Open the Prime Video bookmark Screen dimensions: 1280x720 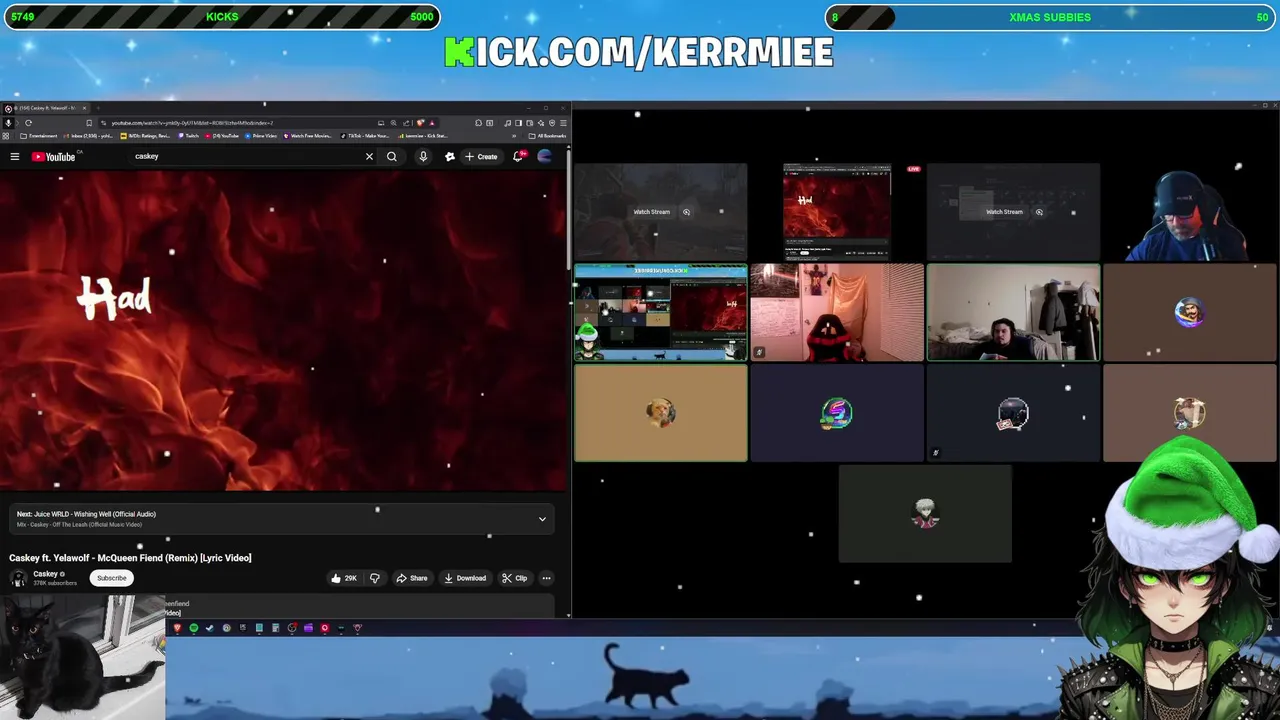click(x=261, y=136)
